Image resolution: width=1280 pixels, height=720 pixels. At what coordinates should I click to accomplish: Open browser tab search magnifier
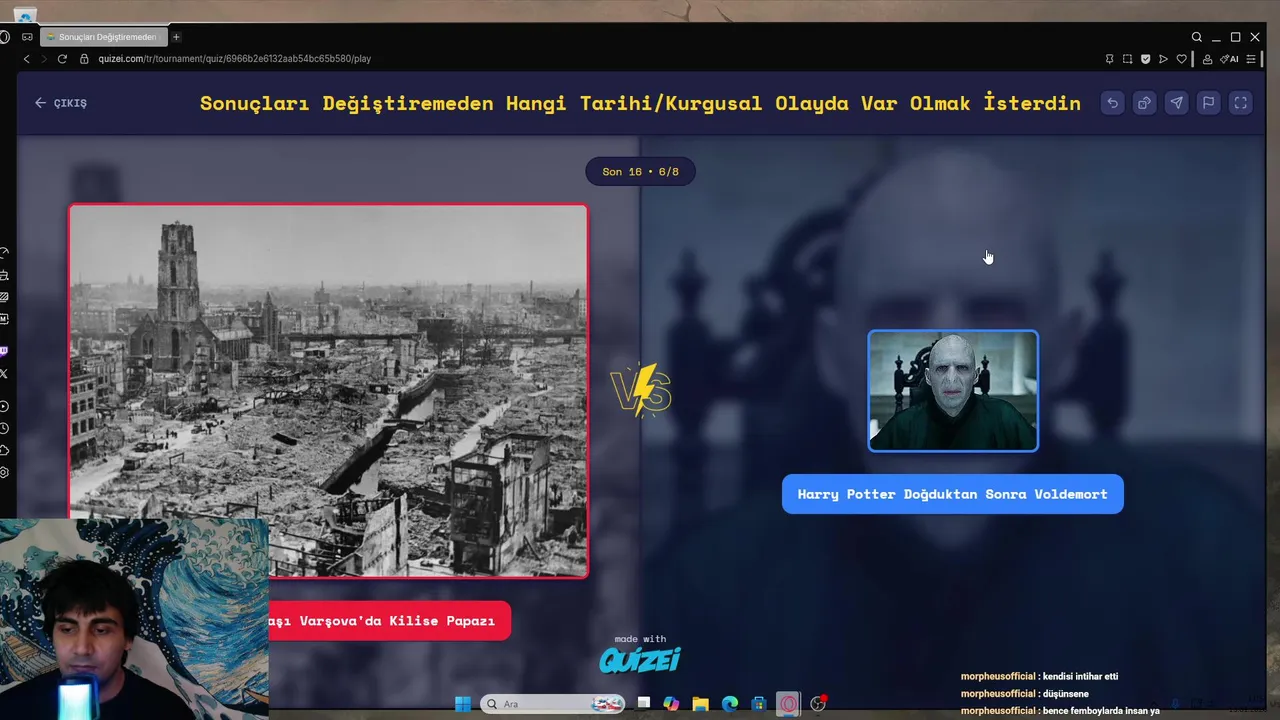[x=1196, y=37]
